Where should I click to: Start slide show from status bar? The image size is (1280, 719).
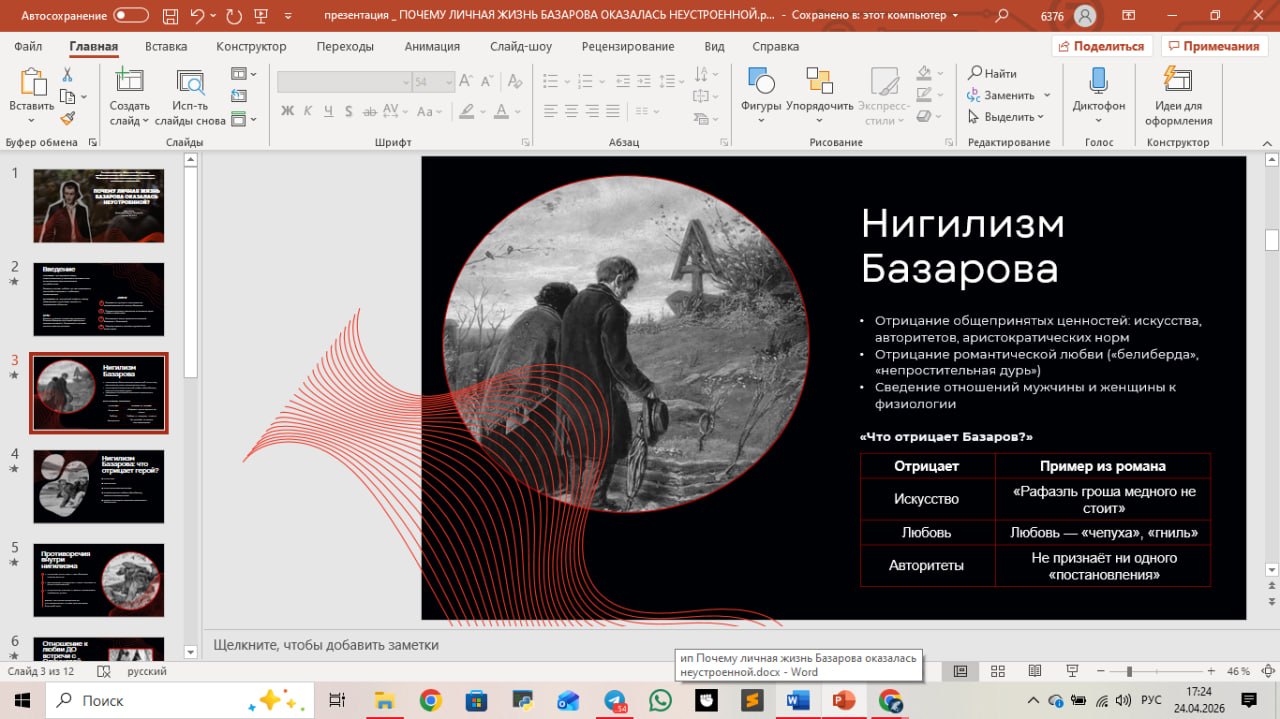pyautogui.click(x=1071, y=671)
